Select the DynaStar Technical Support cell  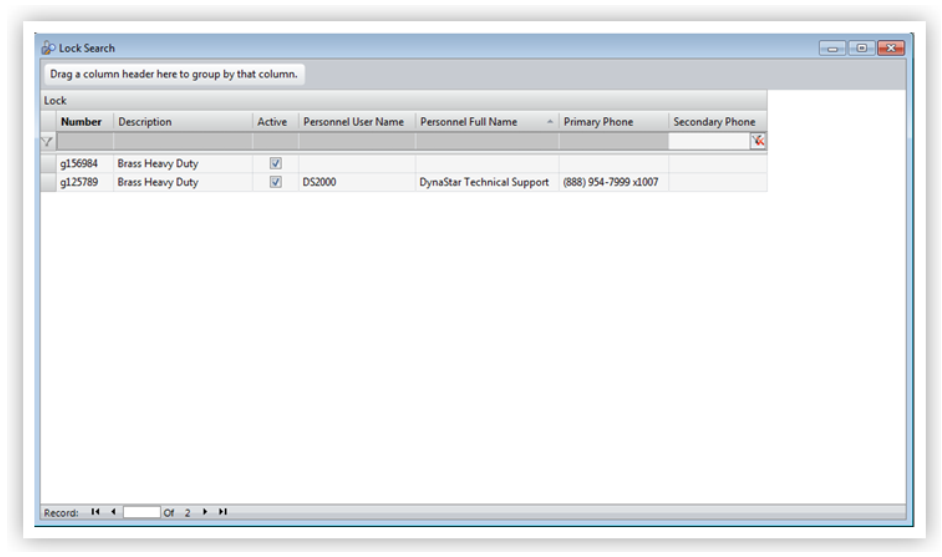(x=483, y=182)
